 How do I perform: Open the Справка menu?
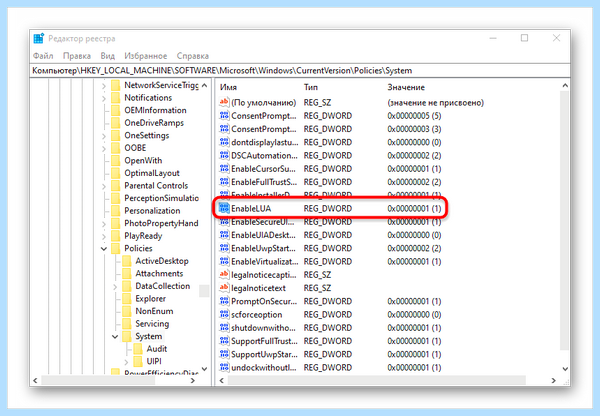[192, 56]
